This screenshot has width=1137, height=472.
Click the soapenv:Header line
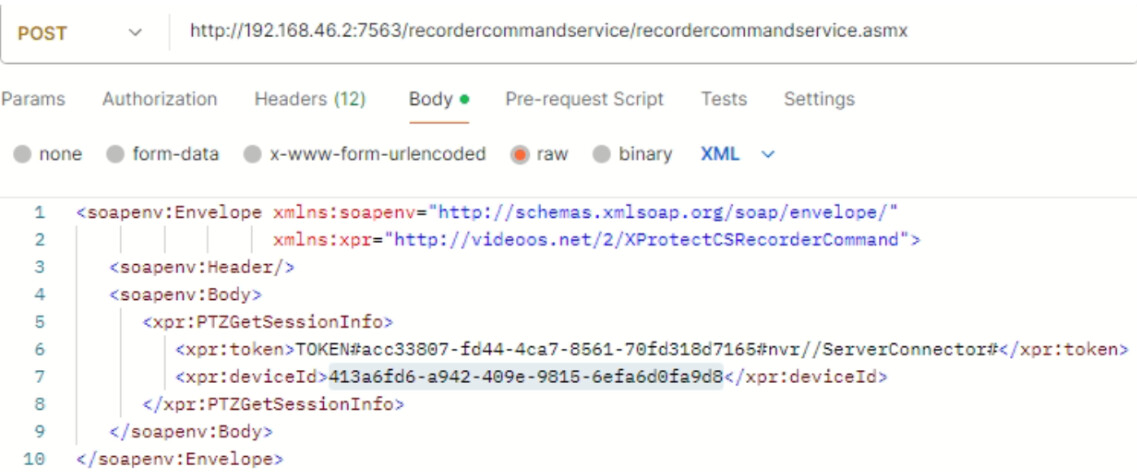202,267
